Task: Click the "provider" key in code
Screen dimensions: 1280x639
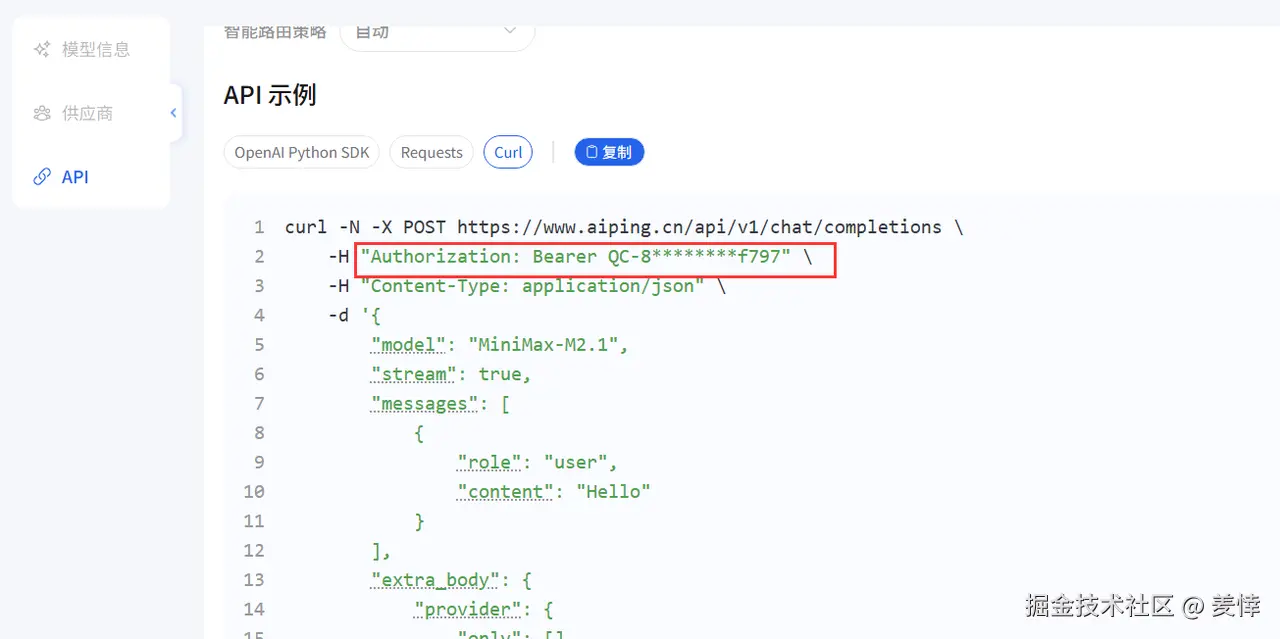Action: coord(467,609)
